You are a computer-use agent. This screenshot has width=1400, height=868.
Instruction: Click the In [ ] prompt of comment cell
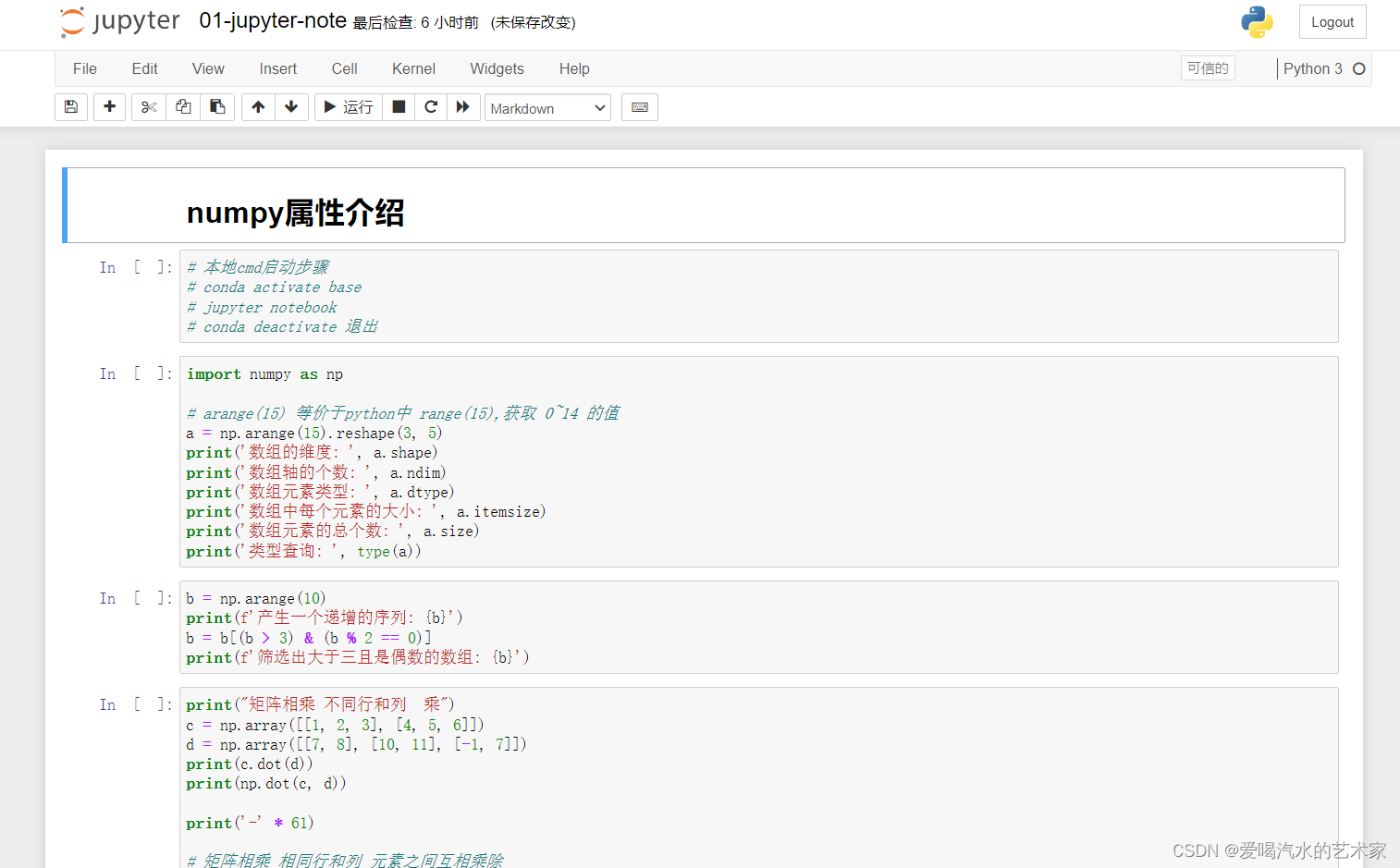coord(136,267)
